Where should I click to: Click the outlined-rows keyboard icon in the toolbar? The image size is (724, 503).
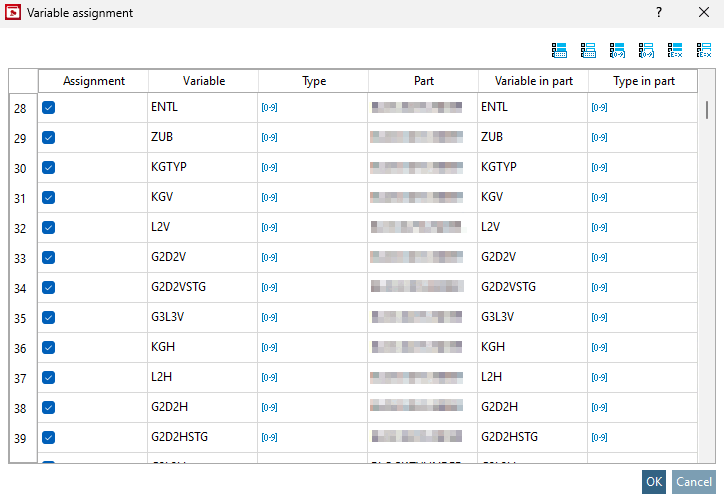click(588, 49)
